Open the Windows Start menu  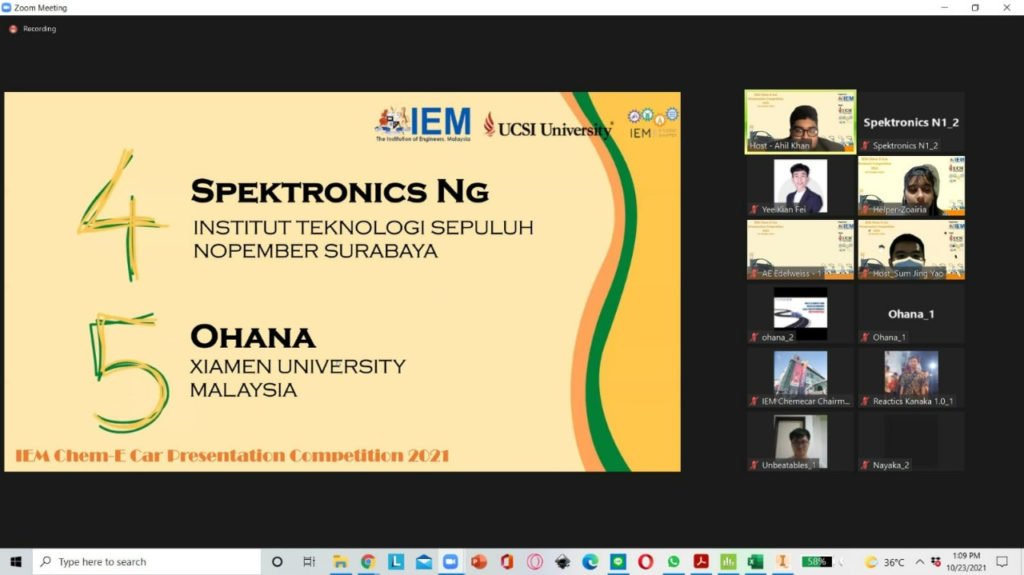[x=16, y=562]
